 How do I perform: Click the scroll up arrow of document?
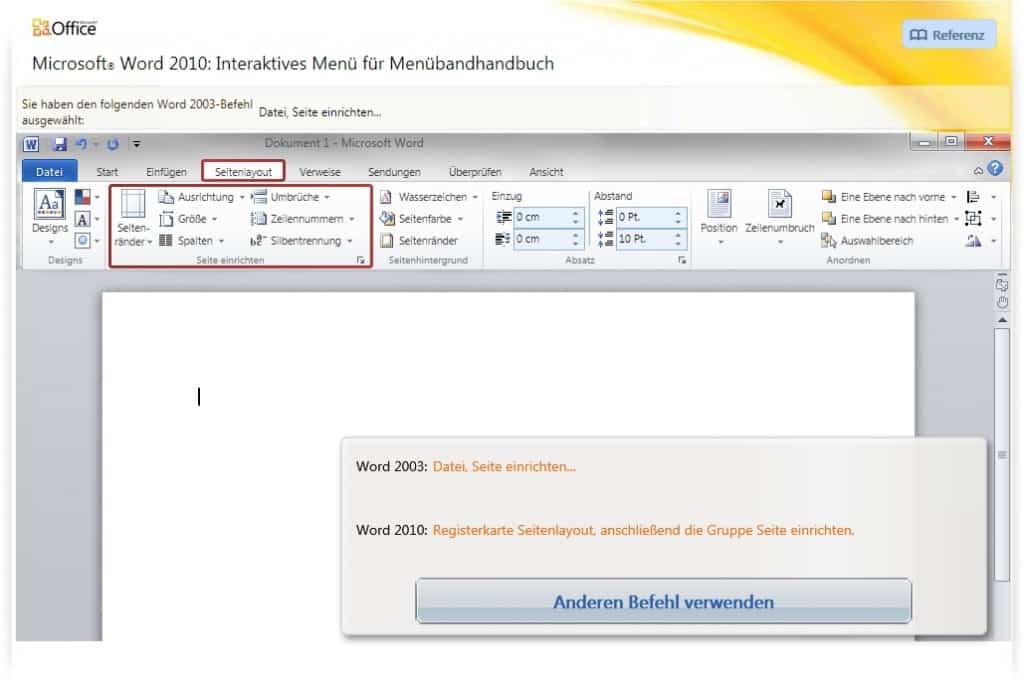pos(1002,321)
